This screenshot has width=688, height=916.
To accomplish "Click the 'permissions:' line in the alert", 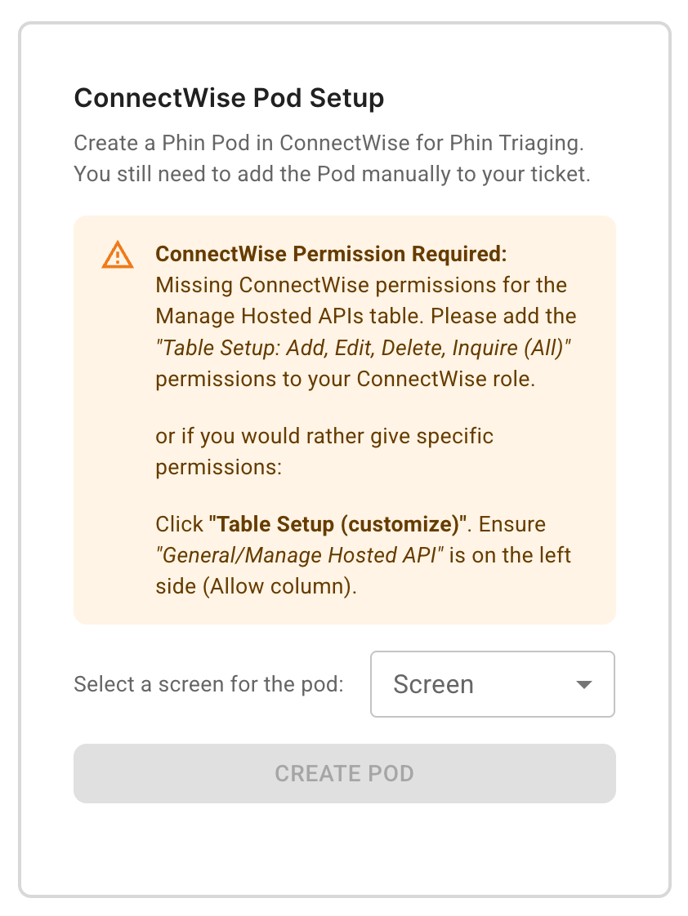I will [x=219, y=467].
